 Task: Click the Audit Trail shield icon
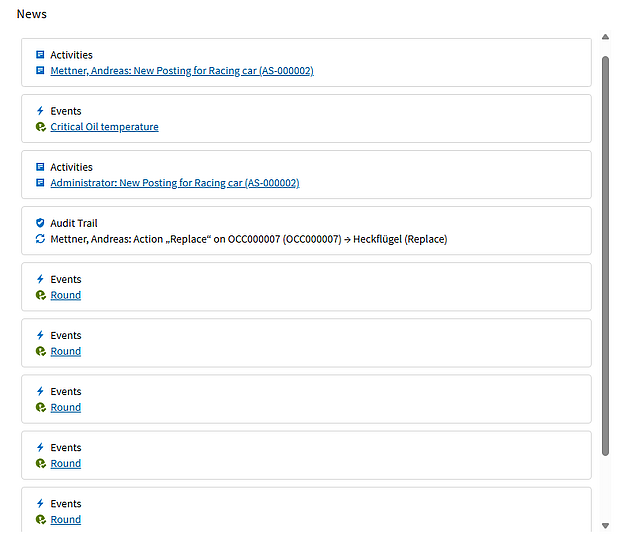coord(40,223)
